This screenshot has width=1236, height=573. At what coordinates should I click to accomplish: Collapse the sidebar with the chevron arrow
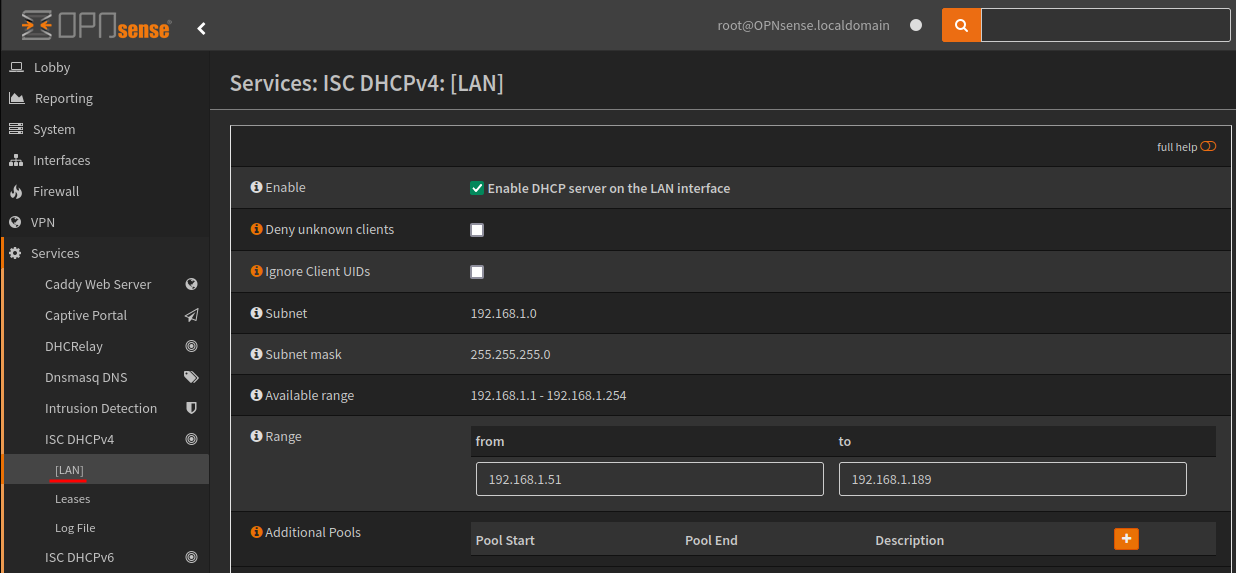[x=201, y=28]
